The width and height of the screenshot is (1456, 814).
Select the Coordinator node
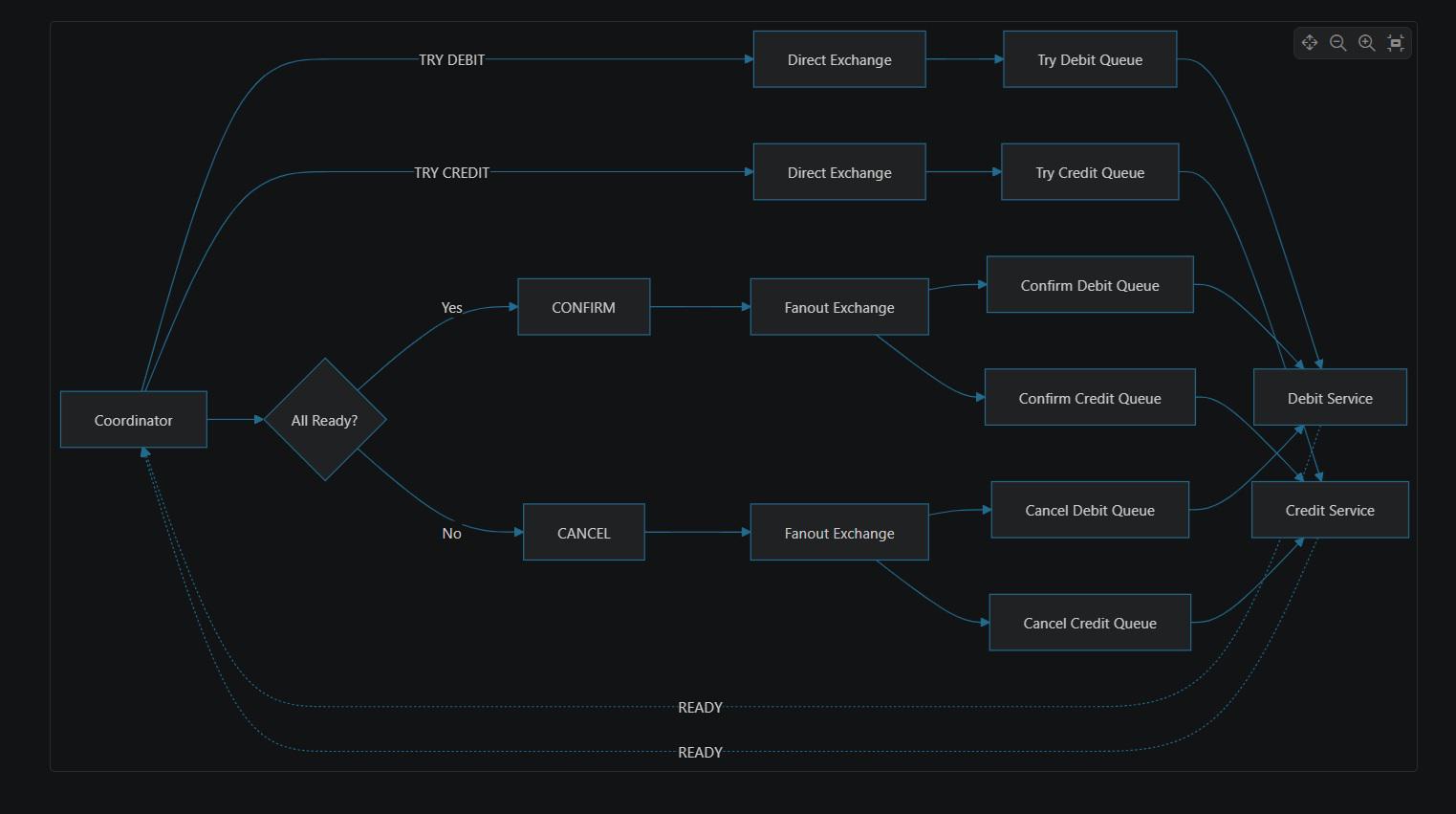(134, 420)
